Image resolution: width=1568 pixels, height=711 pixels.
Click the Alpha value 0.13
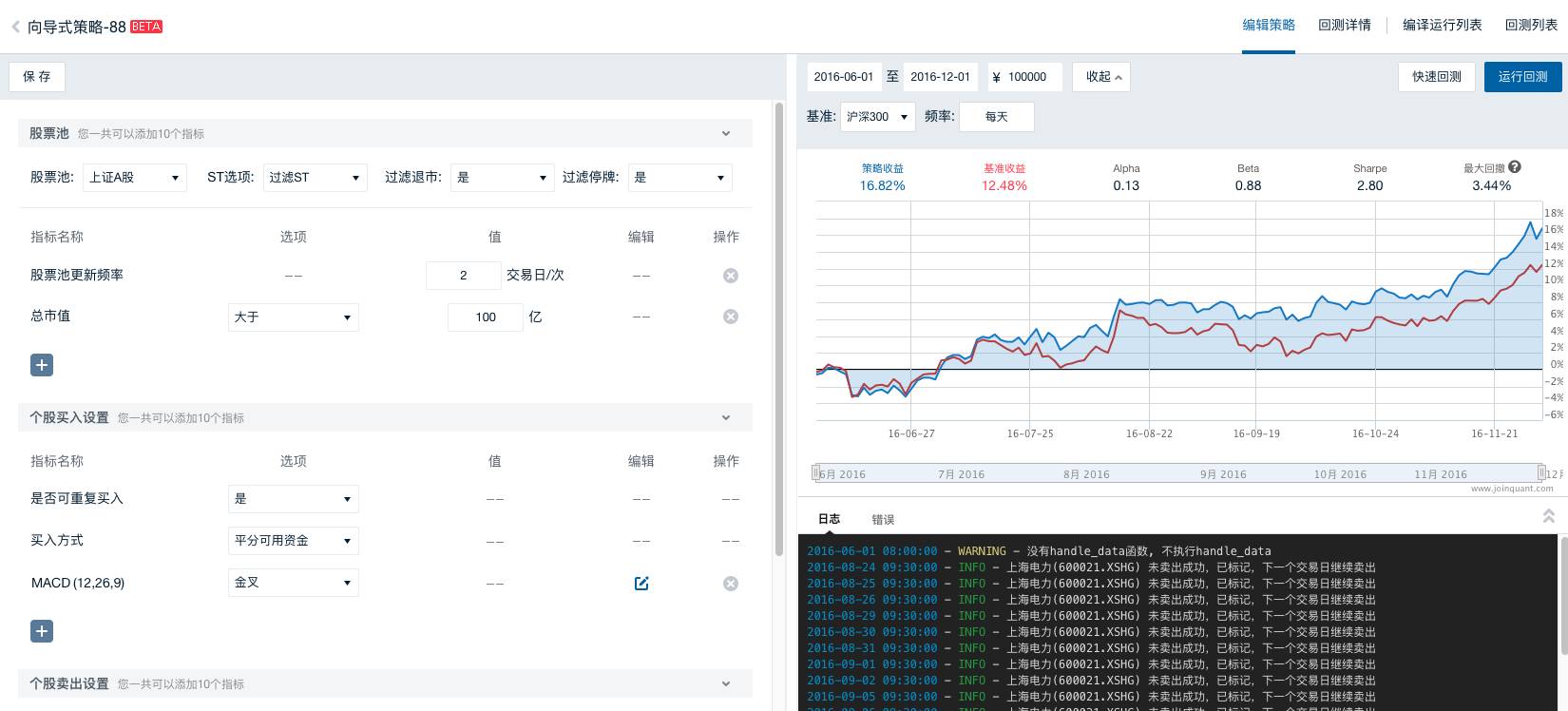pos(1126,185)
